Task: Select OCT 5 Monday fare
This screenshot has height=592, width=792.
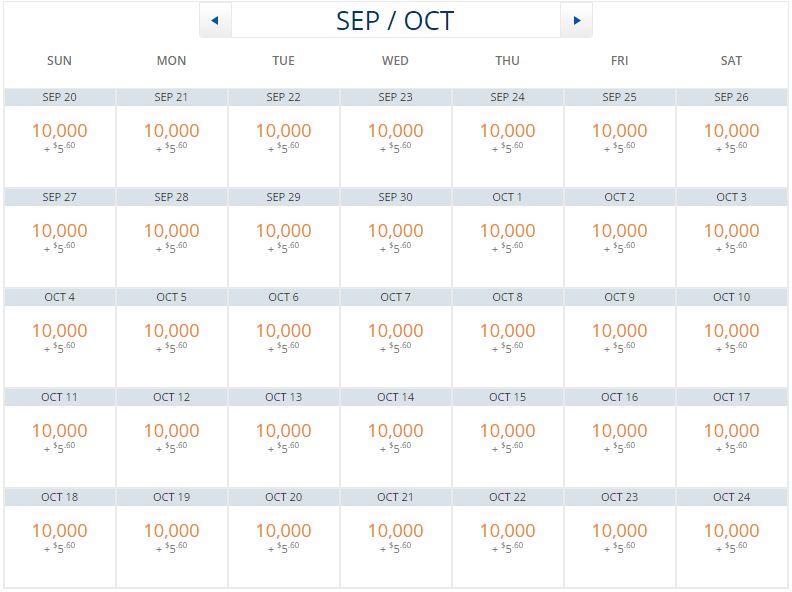Action: 172,337
